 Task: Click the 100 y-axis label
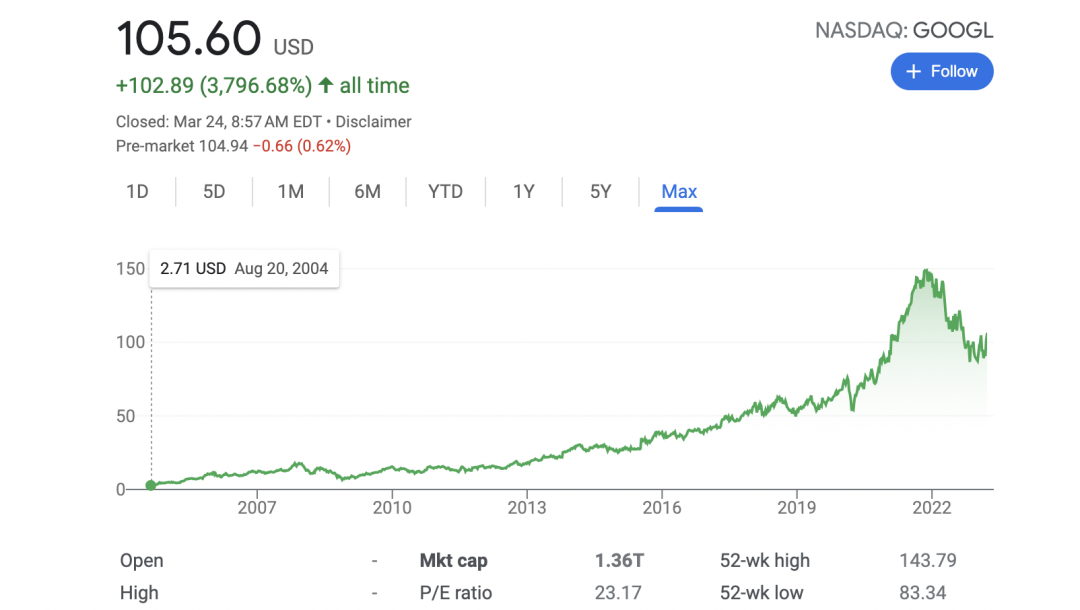[130, 342]
